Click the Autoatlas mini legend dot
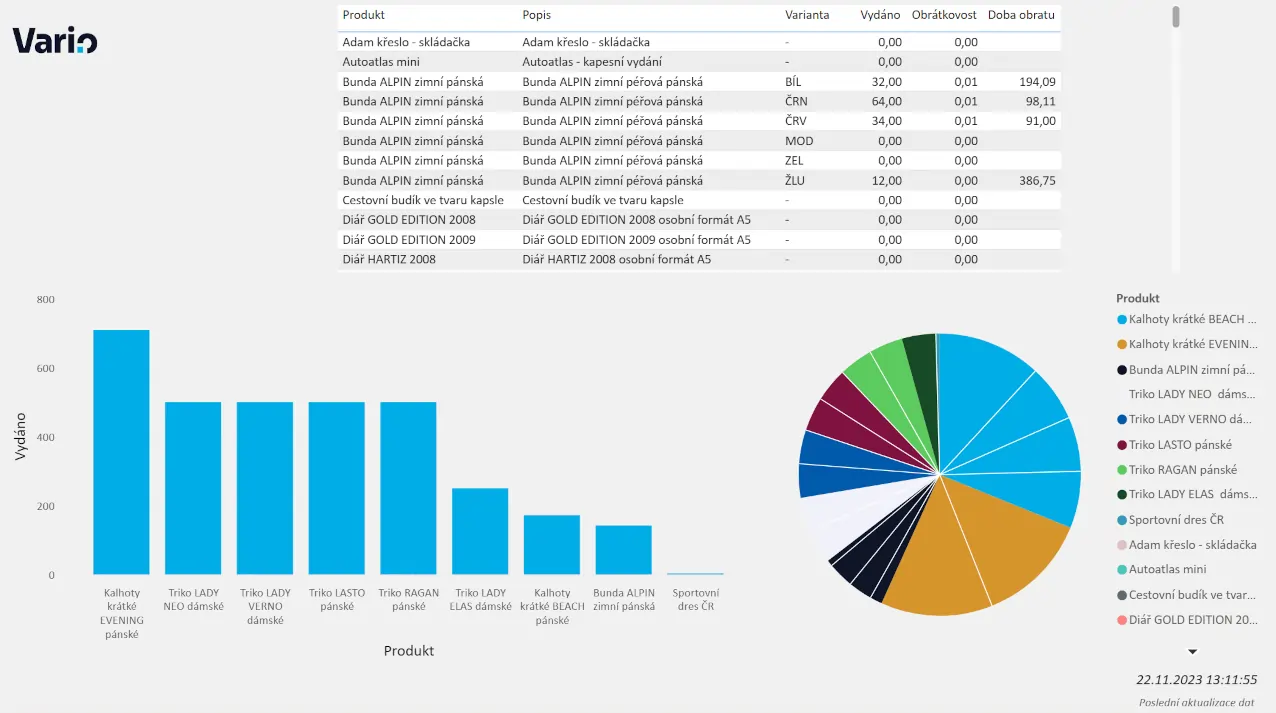1276x713 pixels. coord(1122,570)
